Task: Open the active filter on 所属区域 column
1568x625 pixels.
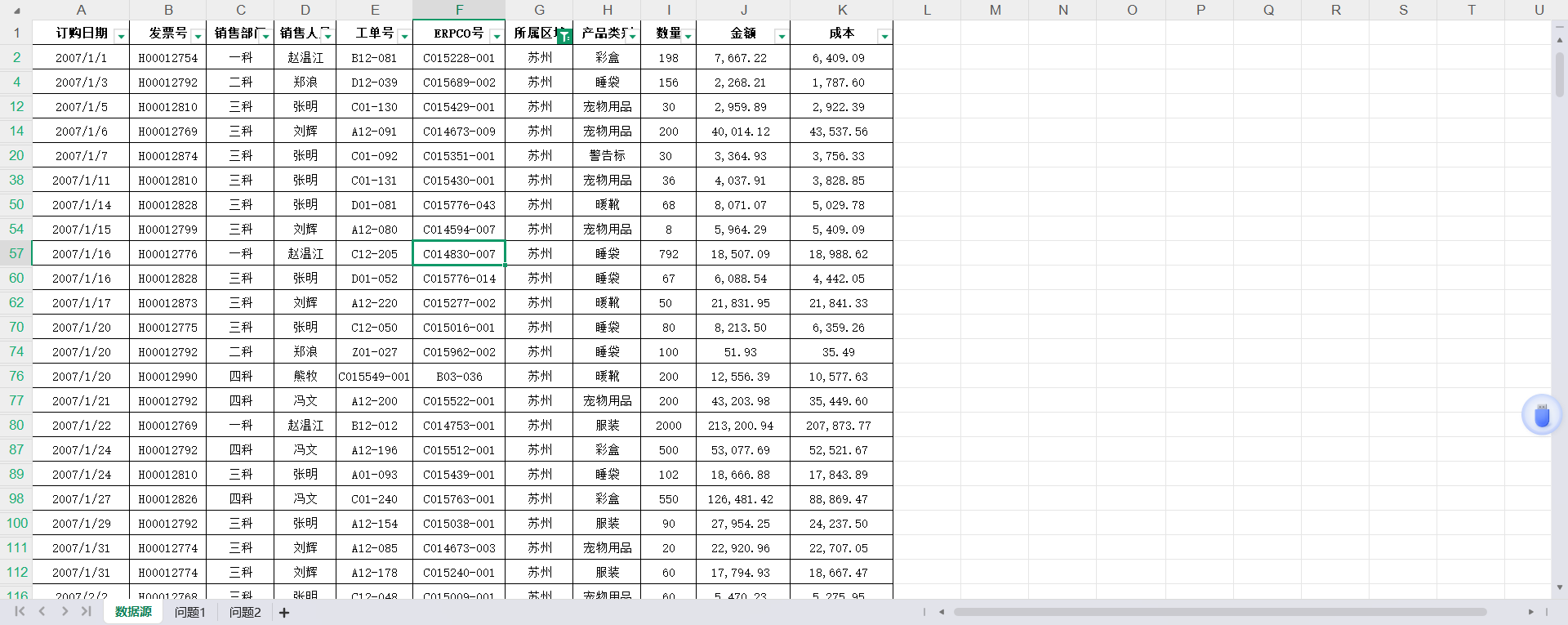Action: [x=564, y=36]
